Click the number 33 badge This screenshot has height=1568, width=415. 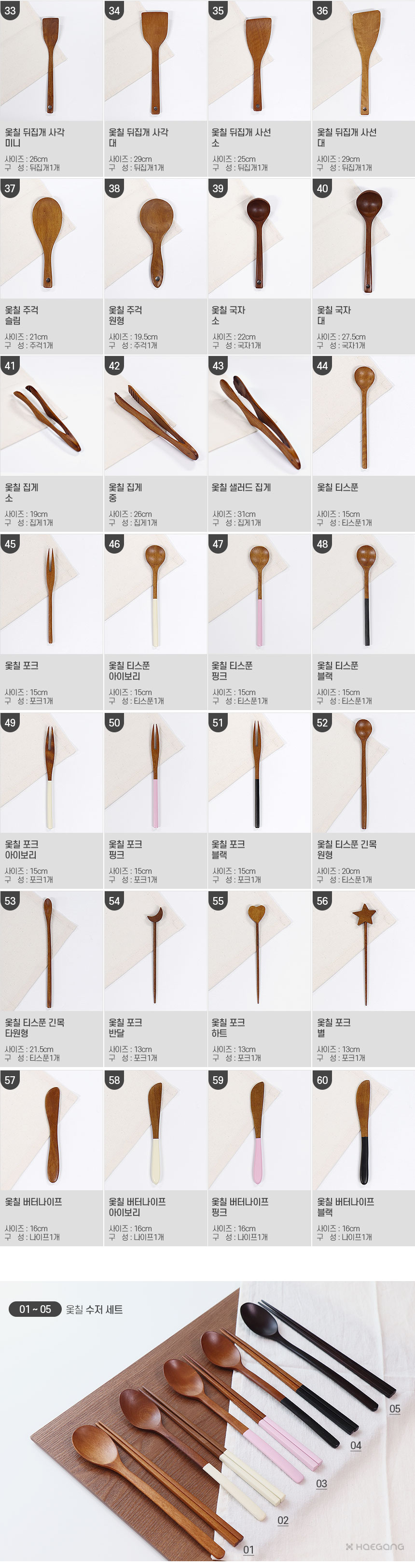(10, 10)
